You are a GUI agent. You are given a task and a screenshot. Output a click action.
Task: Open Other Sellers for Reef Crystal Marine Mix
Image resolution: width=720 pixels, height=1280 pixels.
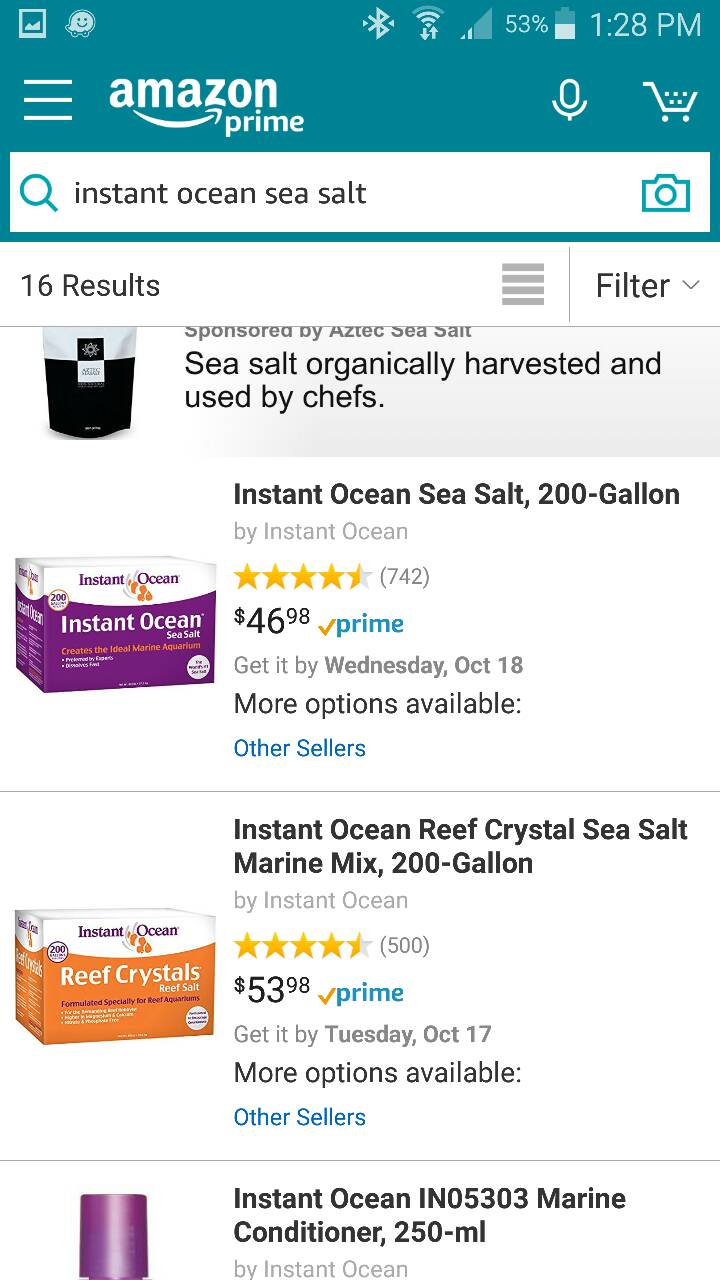(x=299, y=1117)
